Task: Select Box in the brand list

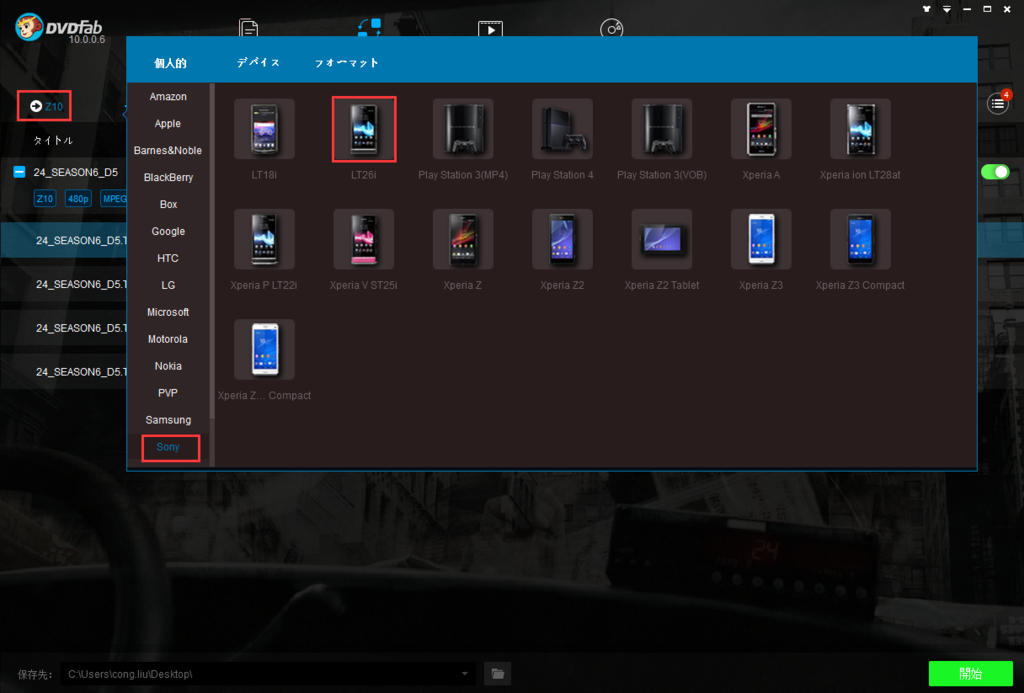Action: click(168, 204)
